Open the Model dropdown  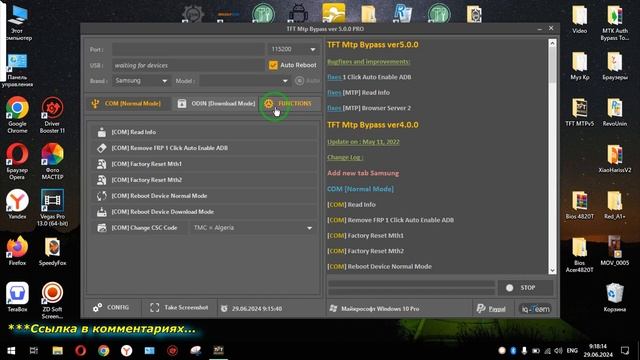pos(244,81)
